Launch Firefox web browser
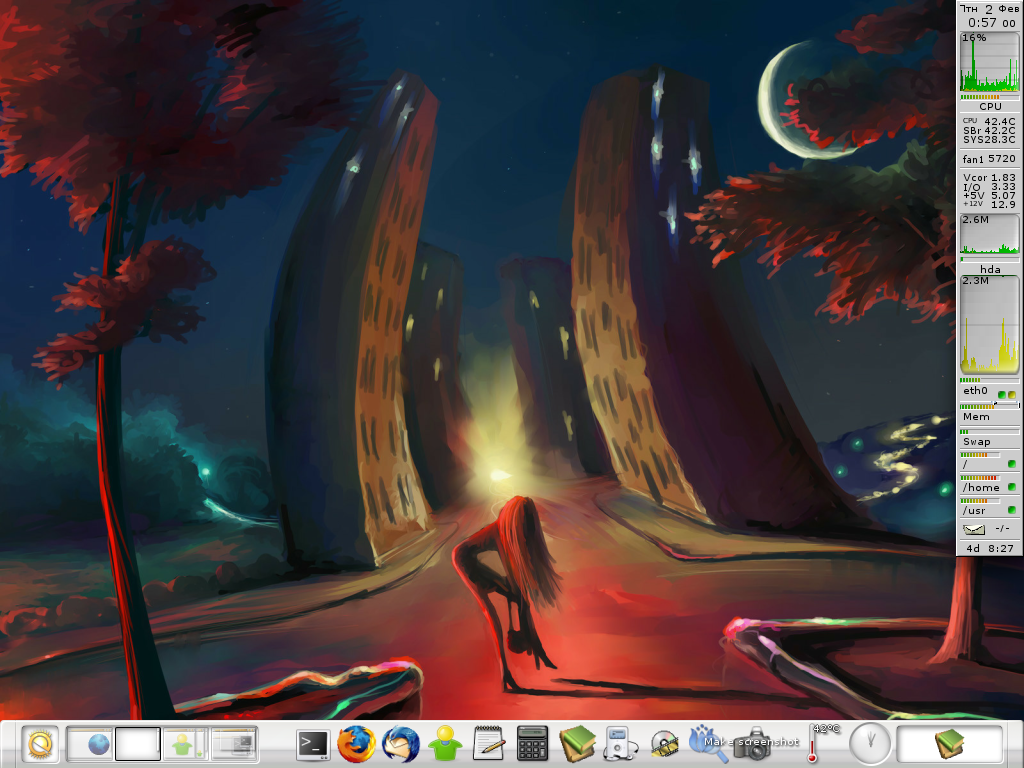1024x768 pixels. (x=357, y=744)
